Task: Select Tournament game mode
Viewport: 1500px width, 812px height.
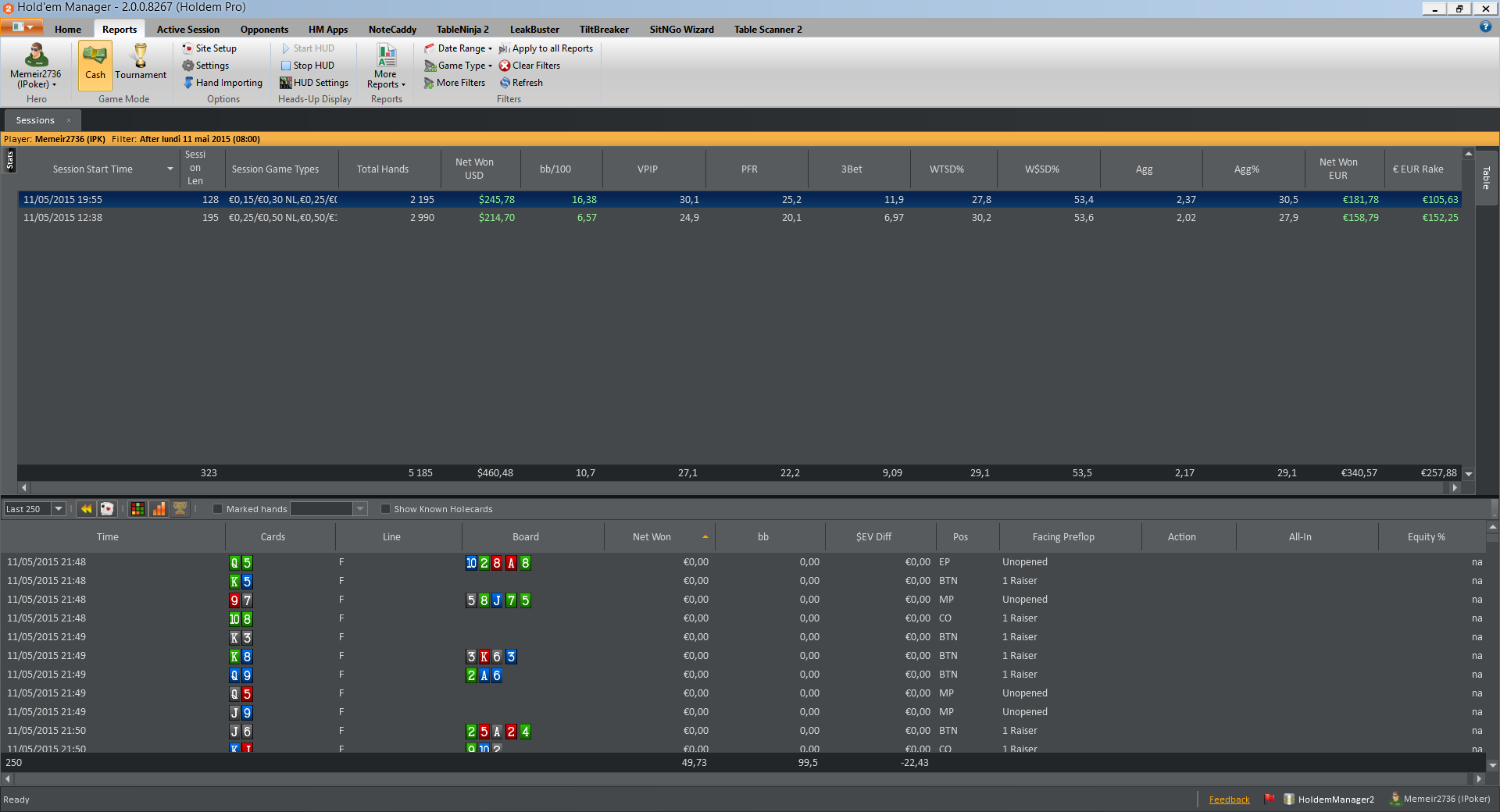Action: [141, 63]
